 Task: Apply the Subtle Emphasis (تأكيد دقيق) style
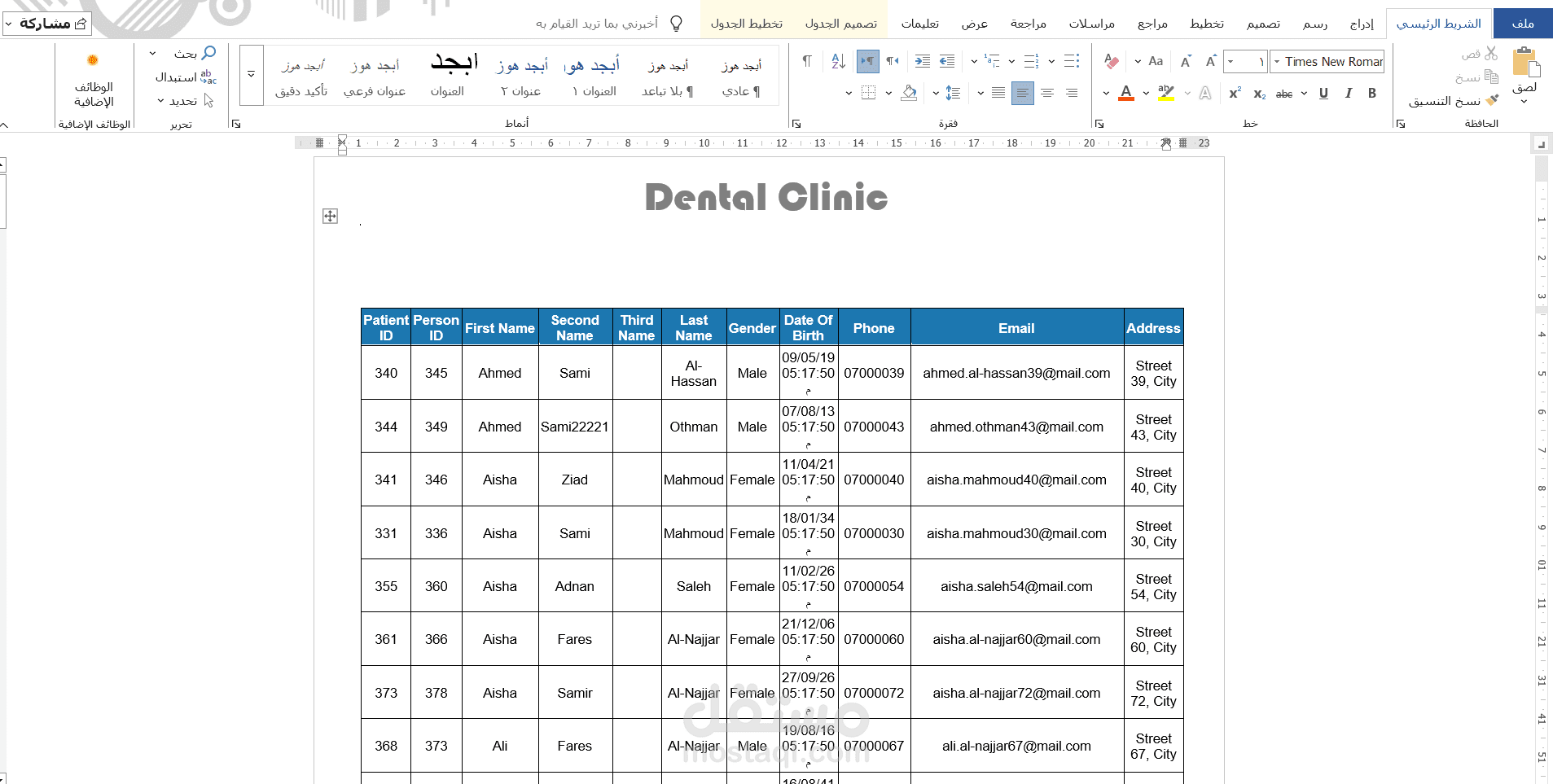[301, 76]
